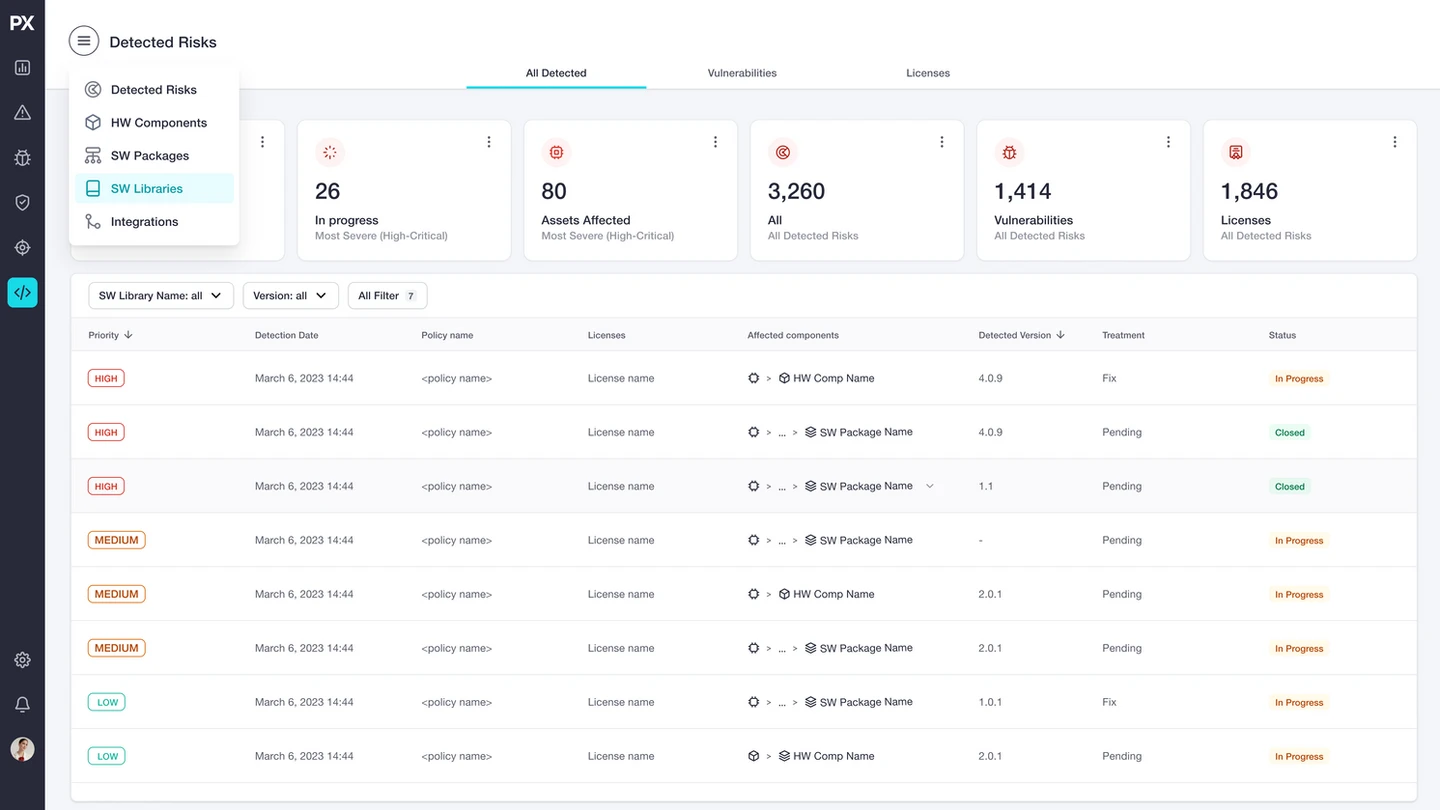Open the shield checkmark sidebar icon
Image resolution: width=1440 pixels, height=810 pixels.
[x=22, y=202]
